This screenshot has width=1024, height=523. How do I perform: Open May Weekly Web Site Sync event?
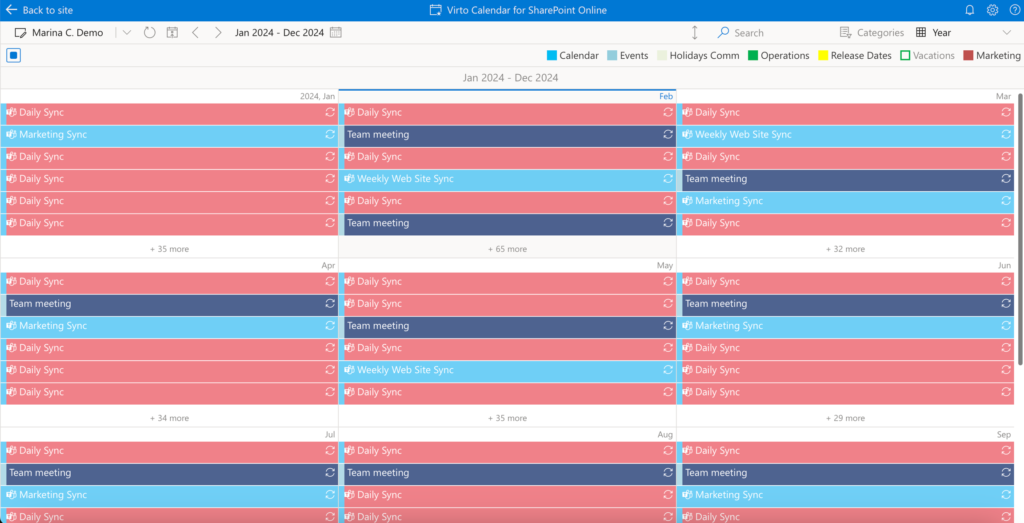(x=507, y=370)
